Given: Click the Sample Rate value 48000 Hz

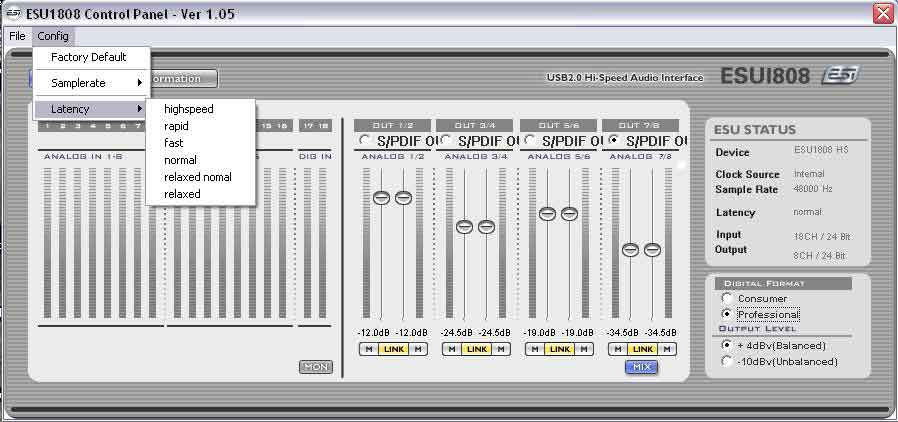Looking at the screenshot, I should pyautogui.click(x=813, y=189).
